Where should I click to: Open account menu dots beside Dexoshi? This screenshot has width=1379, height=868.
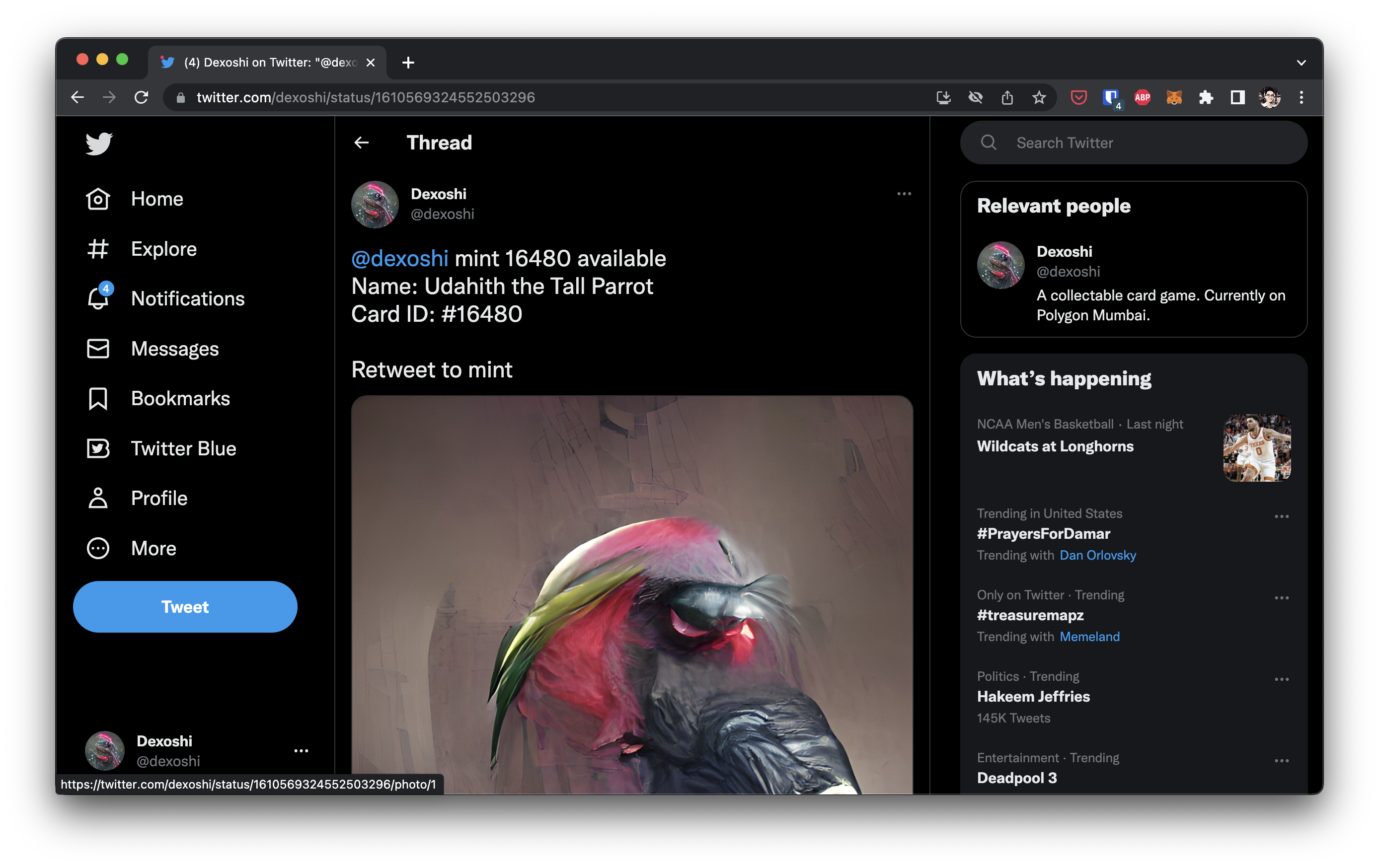pyautogui.click(x=301, y=750)
